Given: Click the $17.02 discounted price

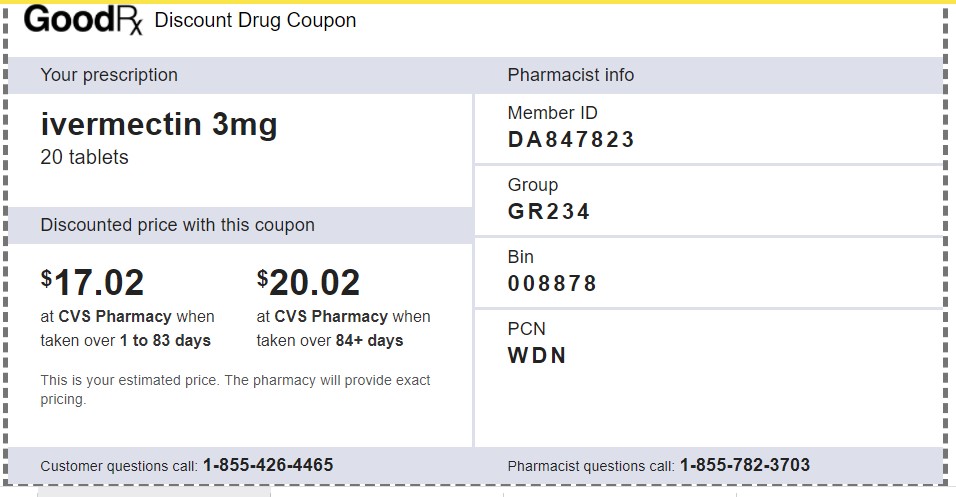Looking at the screenshot, I should (x=93, y=283).
